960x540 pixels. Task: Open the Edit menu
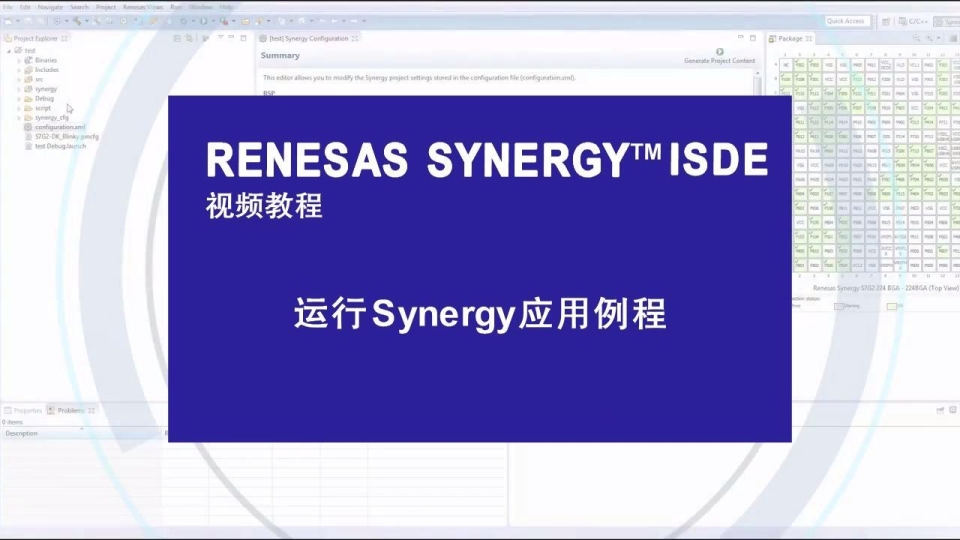coord(25,7)
